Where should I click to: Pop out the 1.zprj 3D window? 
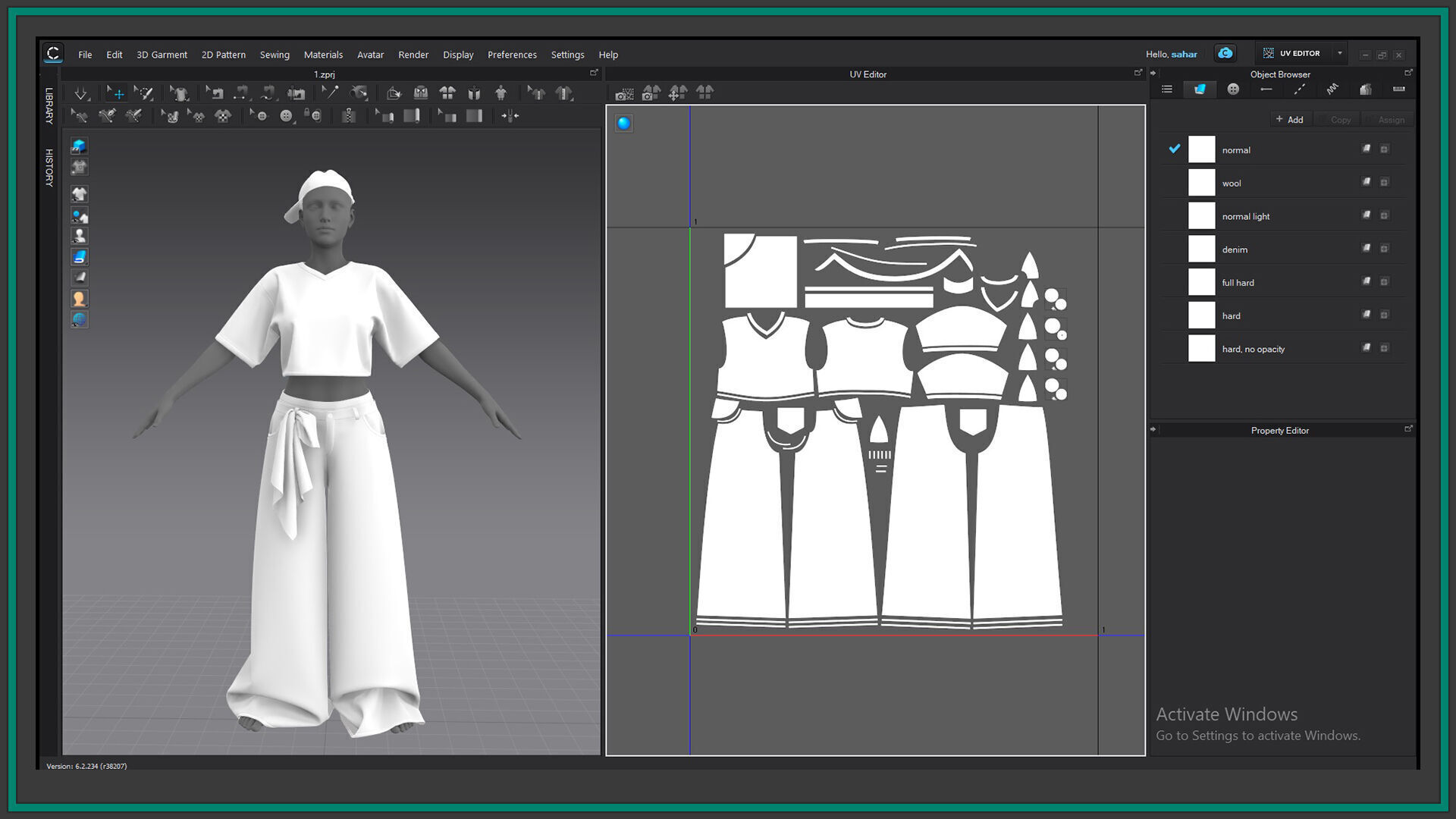click(594, 73)
